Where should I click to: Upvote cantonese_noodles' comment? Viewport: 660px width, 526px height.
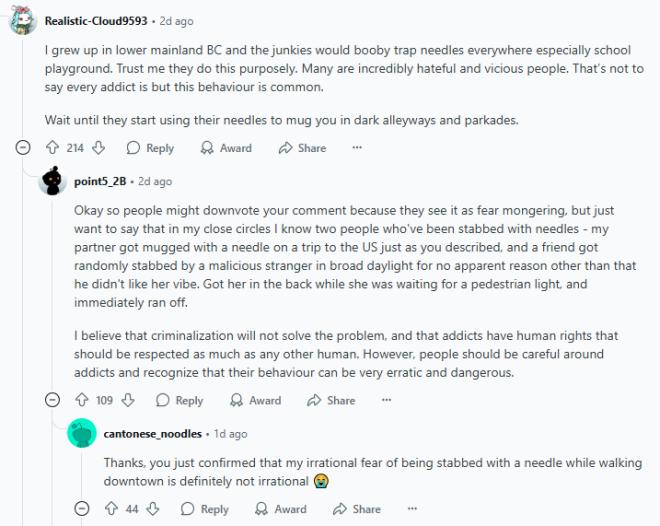point(111,509)
